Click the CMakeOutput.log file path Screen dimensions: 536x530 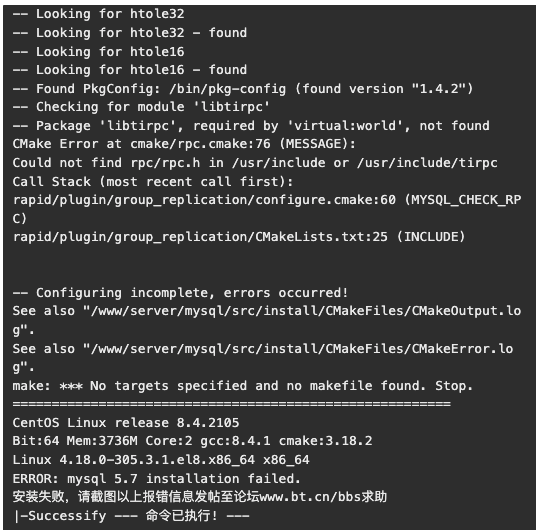point(267,320)
